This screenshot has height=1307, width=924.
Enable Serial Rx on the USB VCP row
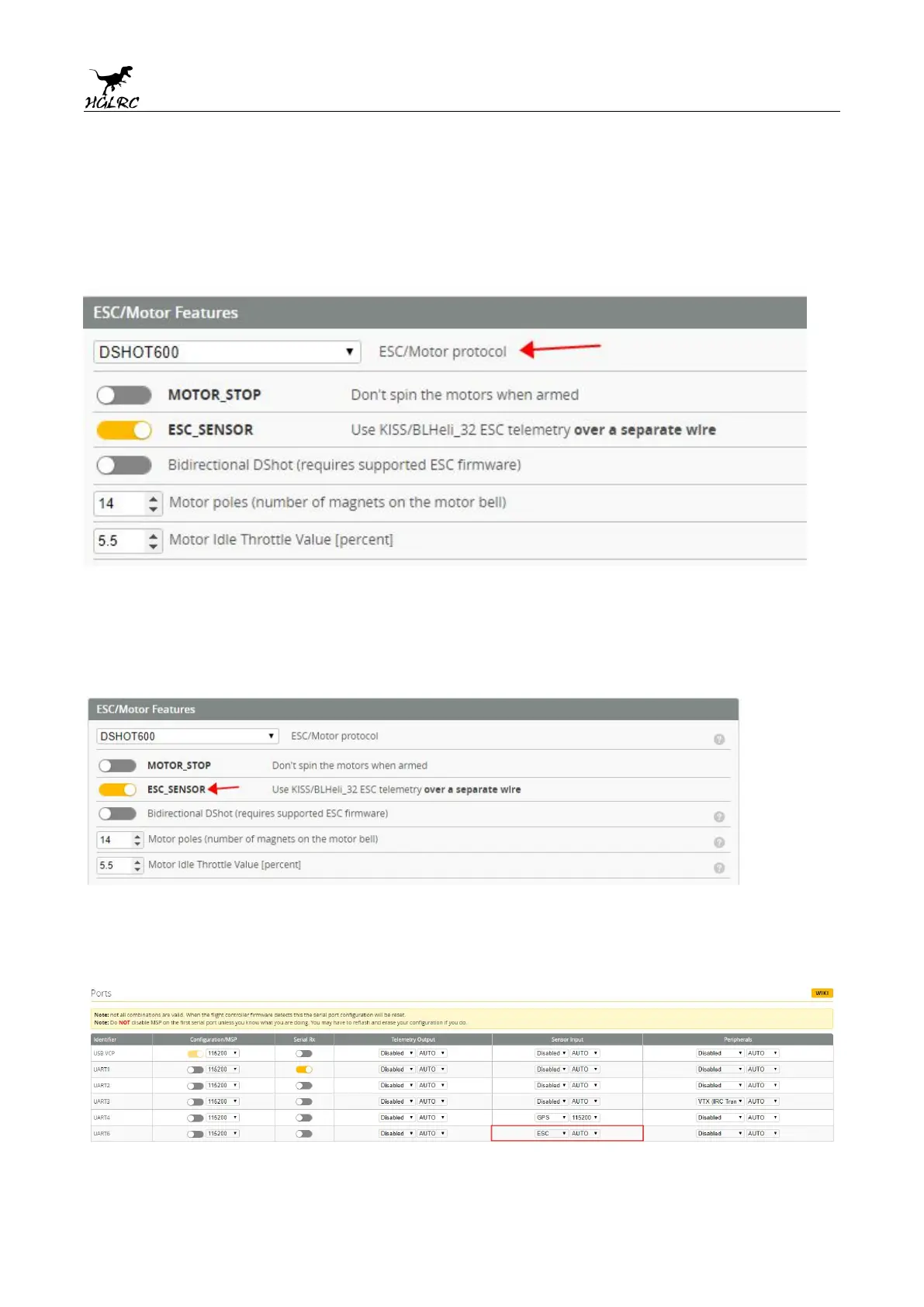pos(304,1053)
